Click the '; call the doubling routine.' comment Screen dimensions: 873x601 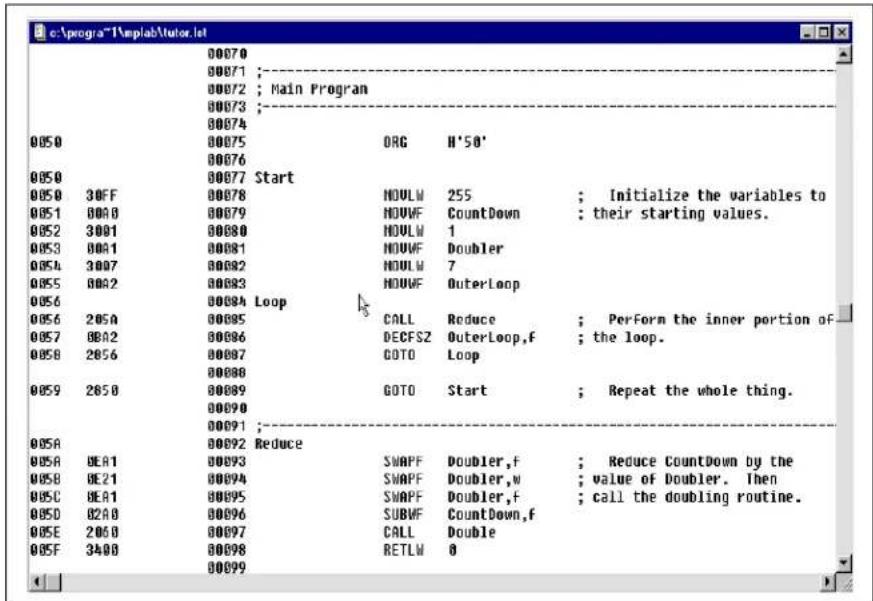click(x=689, y=497)
